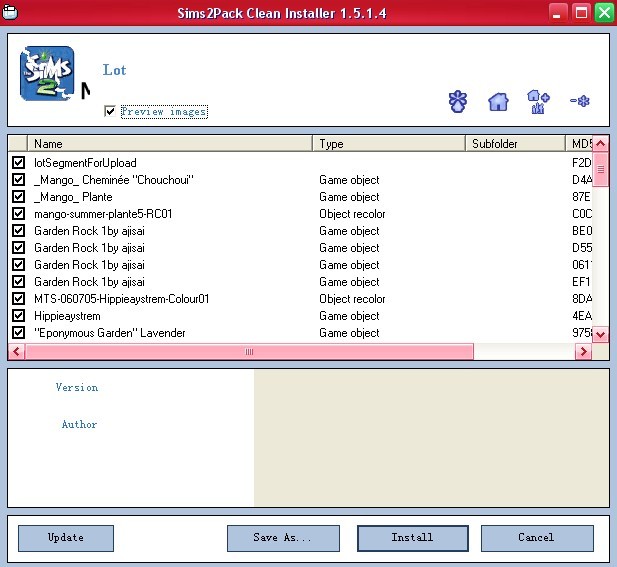Click the blue flower icon in header

pyautogui.click(x=458, y=102)
